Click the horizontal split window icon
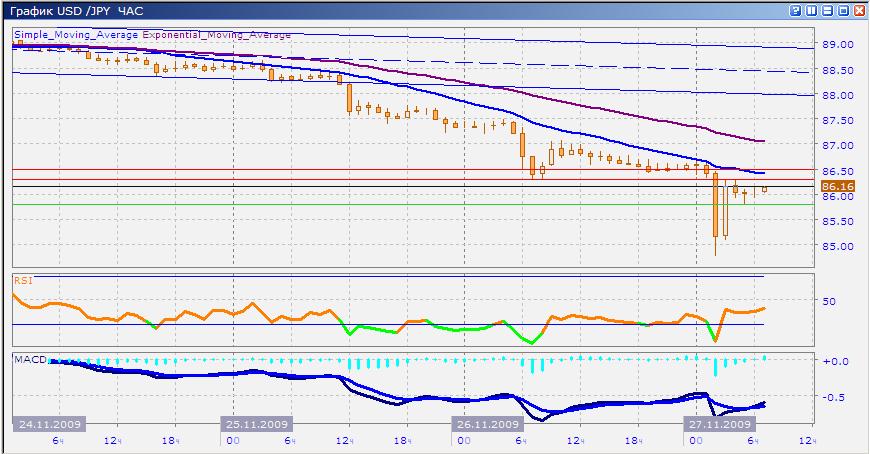The height and width of the screenshot is (454, 870). coord(827,10)
